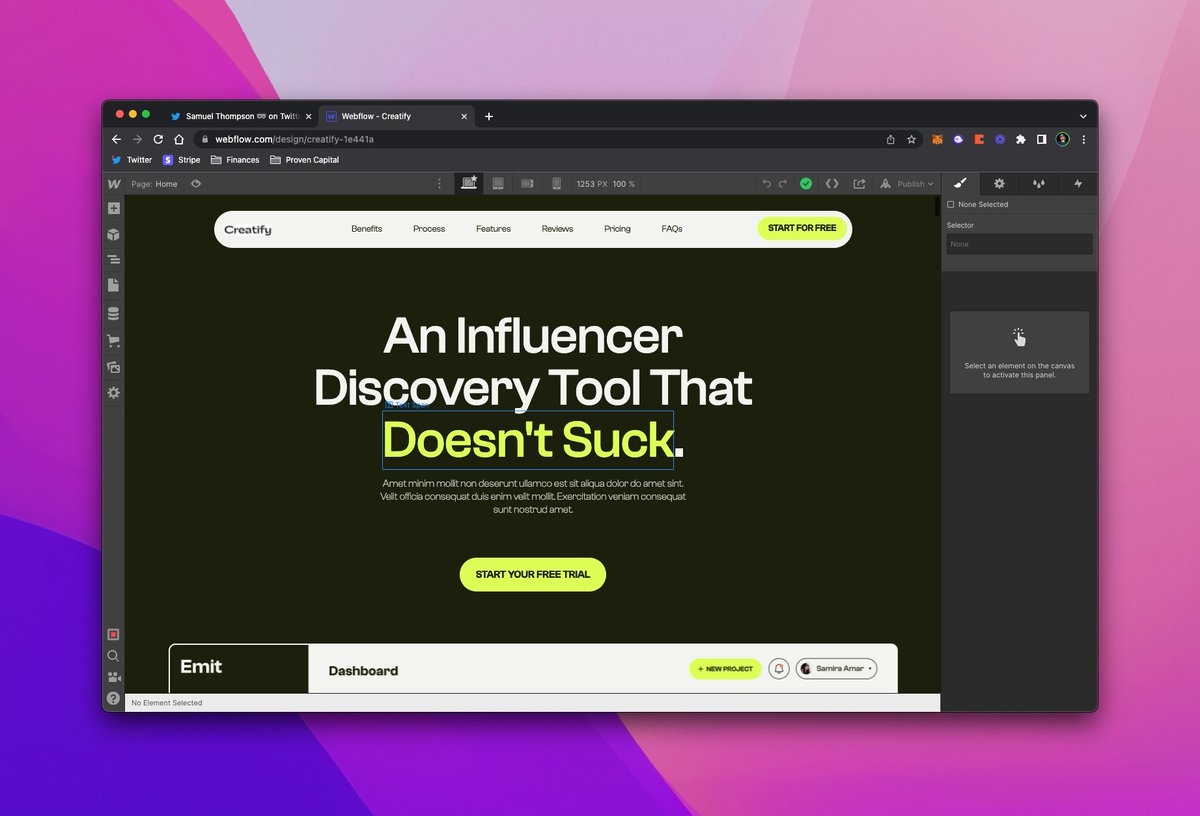Click the START YOUR FREE TRIAL button
This screenshot has width=1200, height=816.
(533, 575)
